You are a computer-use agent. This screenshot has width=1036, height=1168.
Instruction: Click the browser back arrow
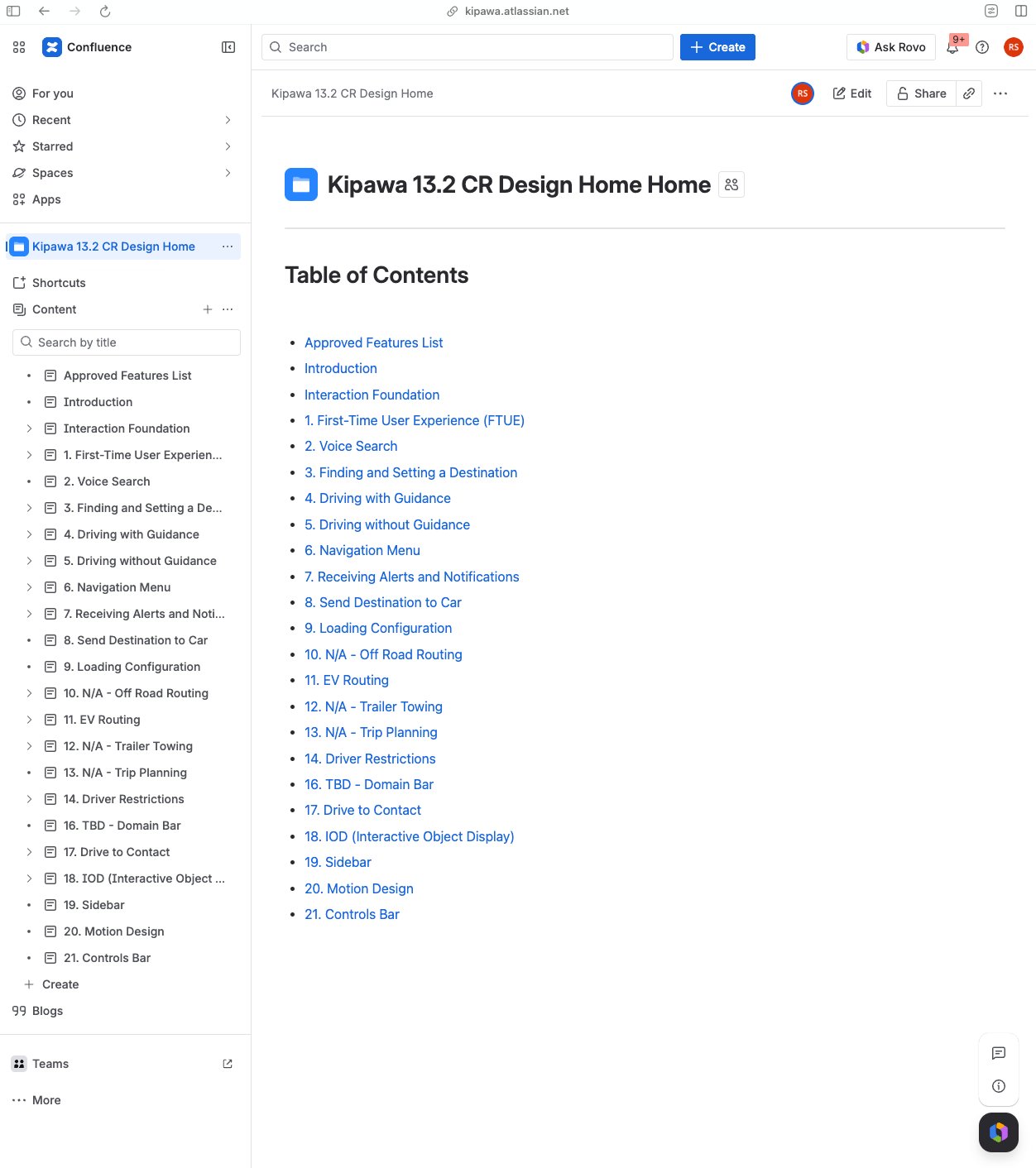pyautogui.click(x=44, y=12)
